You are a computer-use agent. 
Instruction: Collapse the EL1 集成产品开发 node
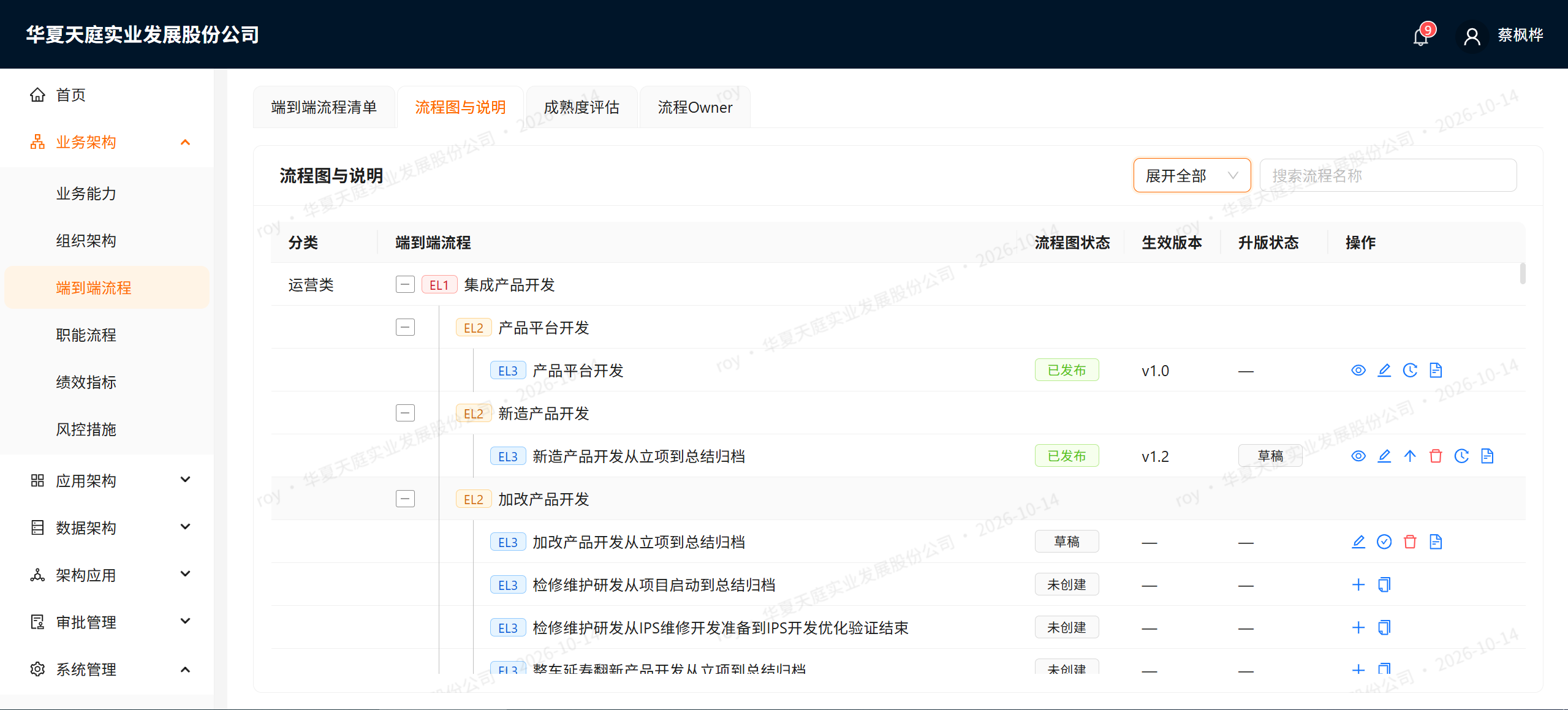[x=405, y=285]
